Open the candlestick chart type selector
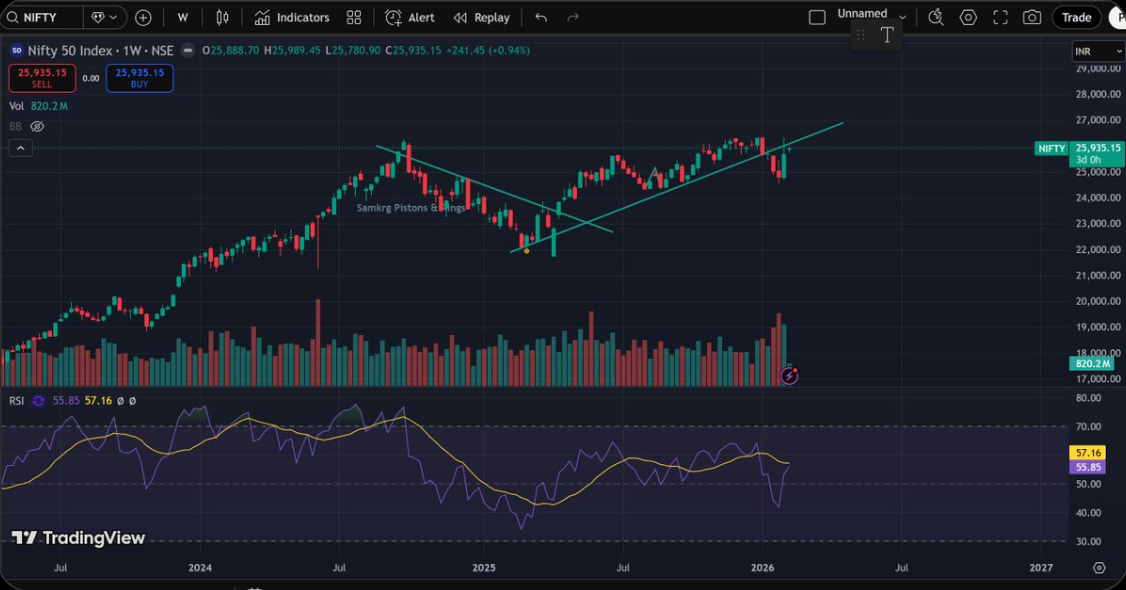 (223, 17)
